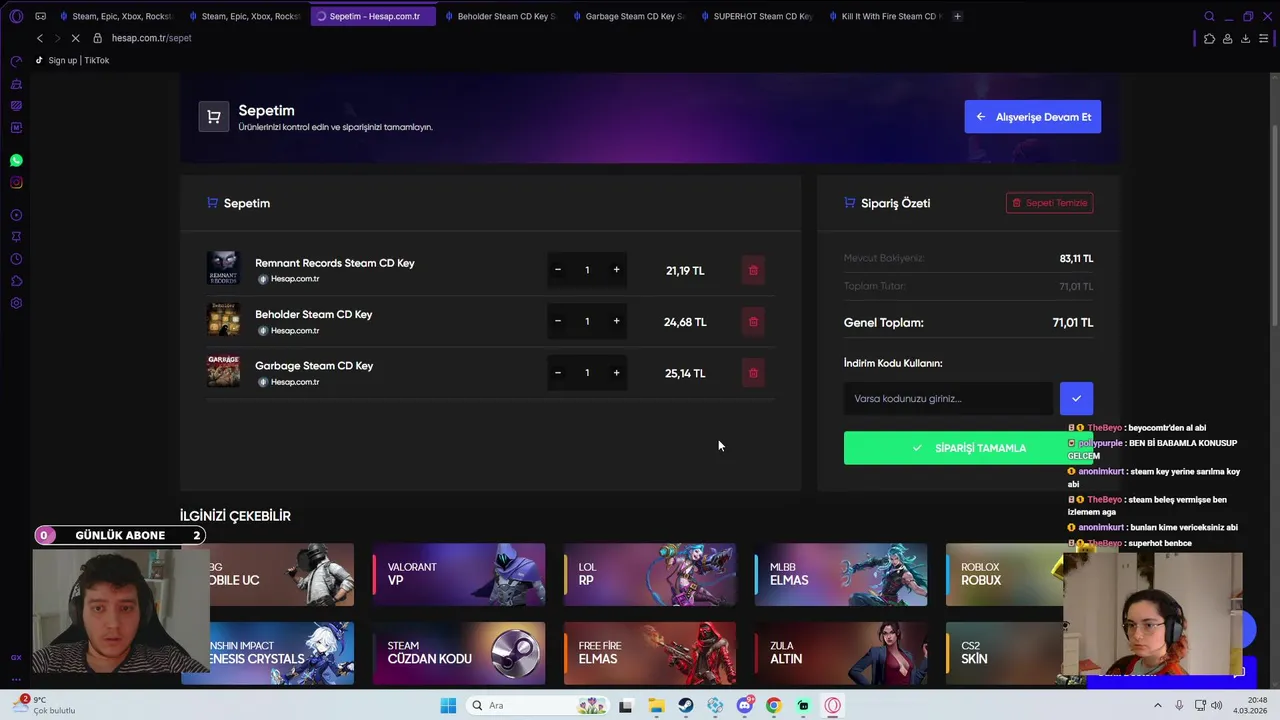Open the Valorant VP category card

coord(459,574)
